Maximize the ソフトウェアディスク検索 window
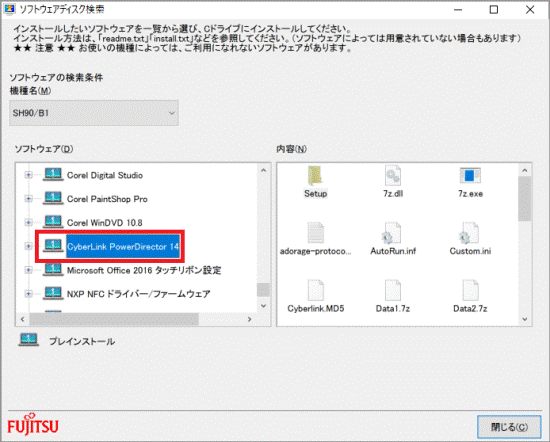 pyautogui.click(x=494, y=9)
